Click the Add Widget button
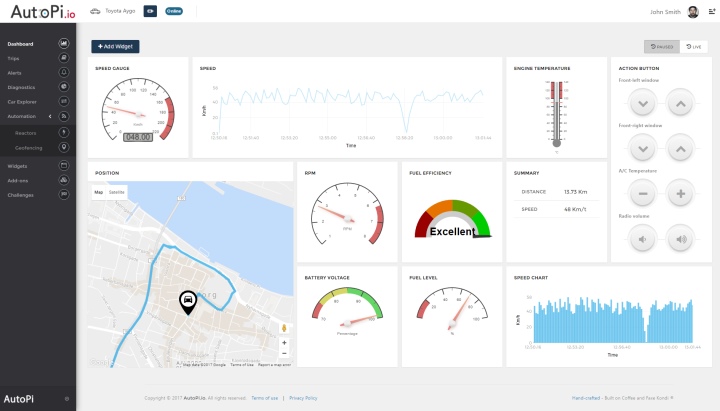The width and height of the screenshot is (720, 411). (x=115, y=46)
